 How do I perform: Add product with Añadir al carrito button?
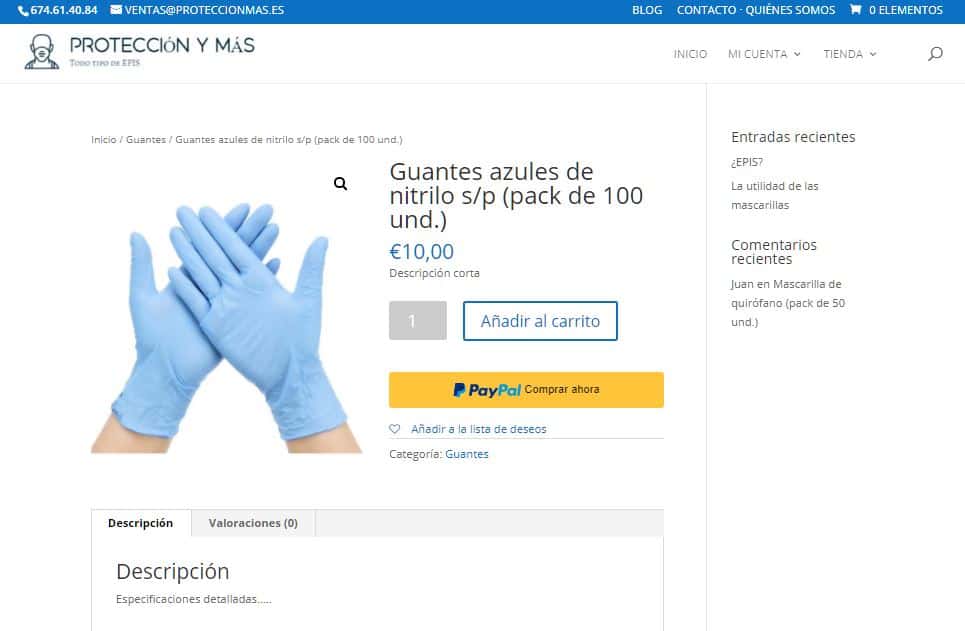click(x=540, y=321)
